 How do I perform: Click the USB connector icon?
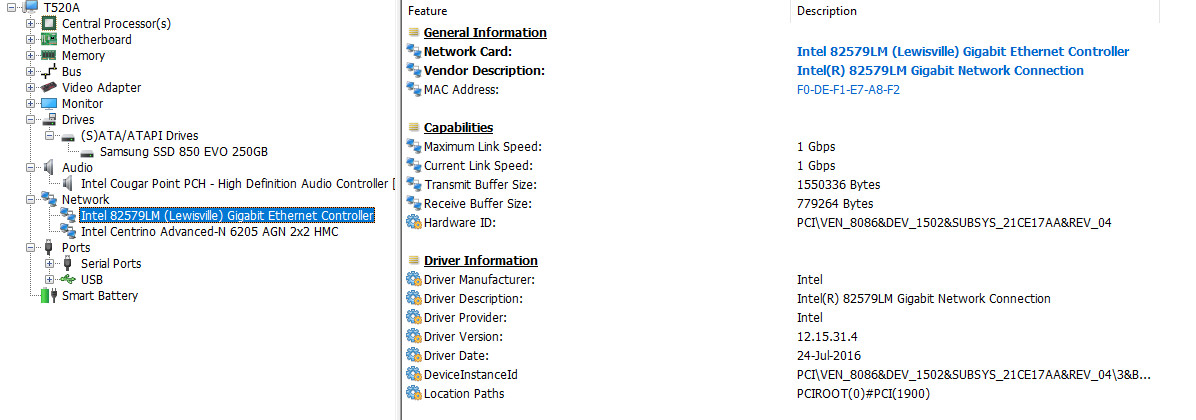pyautogui.click(x=68, y=280)
